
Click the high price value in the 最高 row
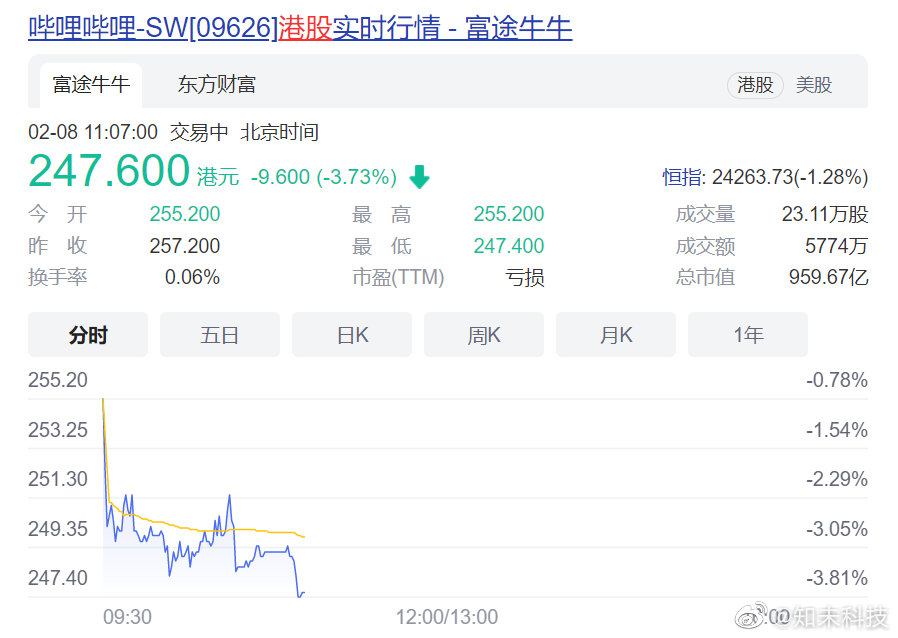[509, 214]
